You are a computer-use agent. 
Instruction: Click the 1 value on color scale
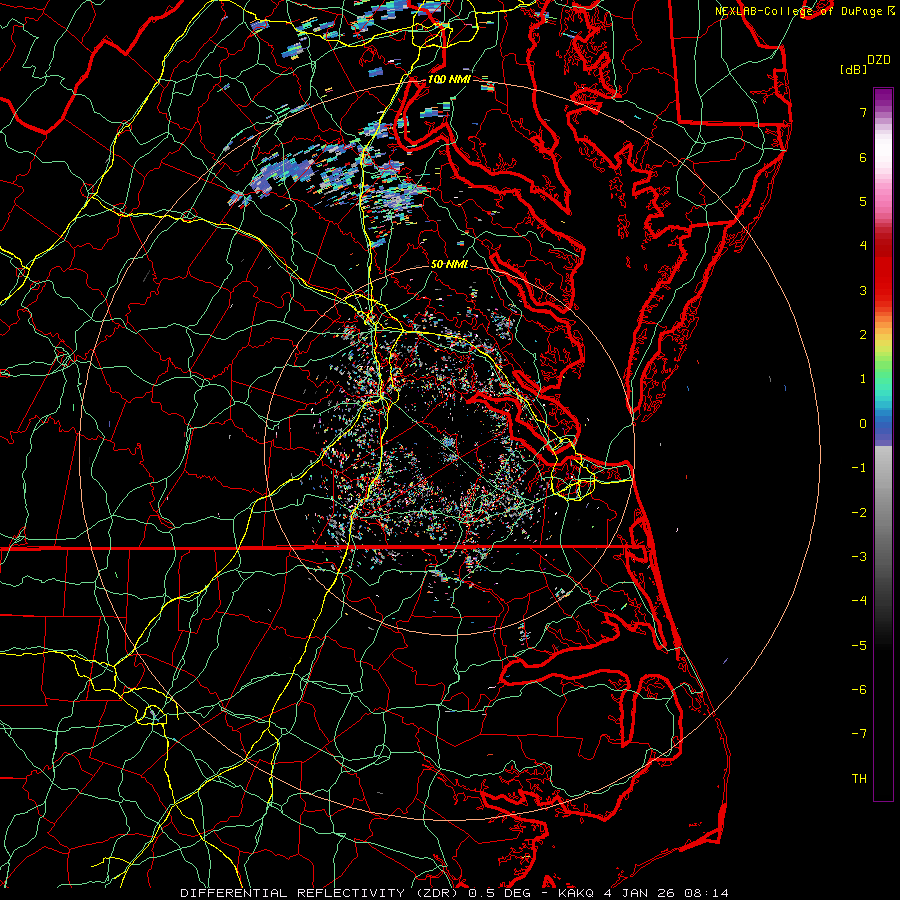[x=863, y=379]
